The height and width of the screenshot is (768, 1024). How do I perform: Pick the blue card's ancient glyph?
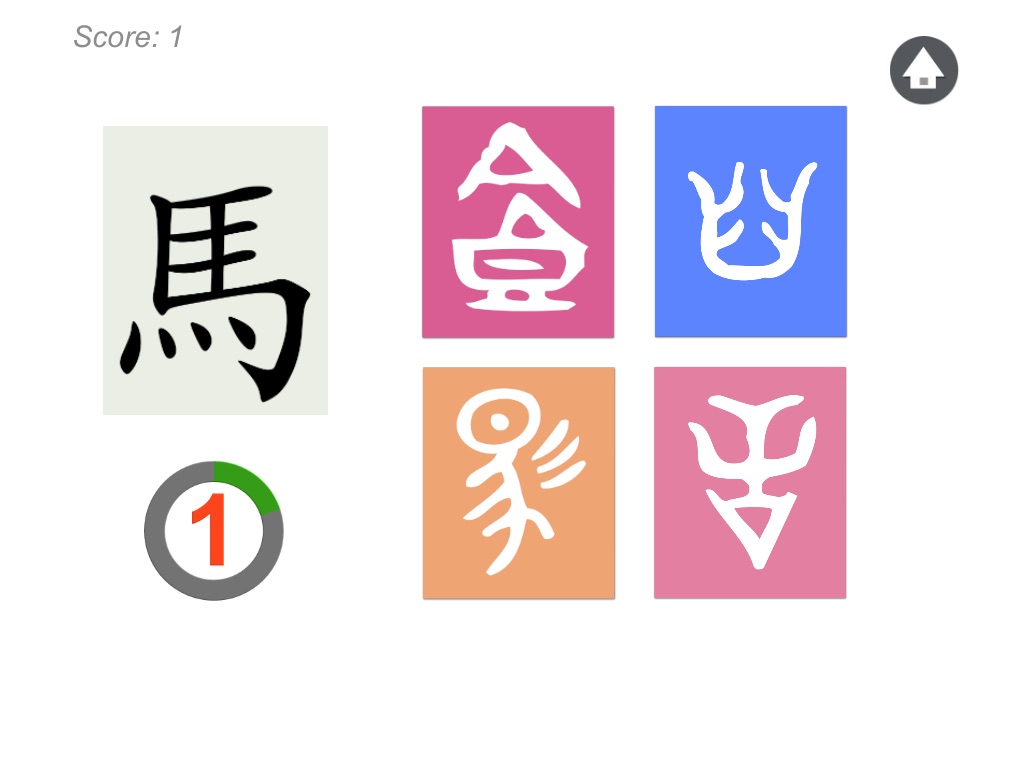pyautogui.click(x=751, y=221)
